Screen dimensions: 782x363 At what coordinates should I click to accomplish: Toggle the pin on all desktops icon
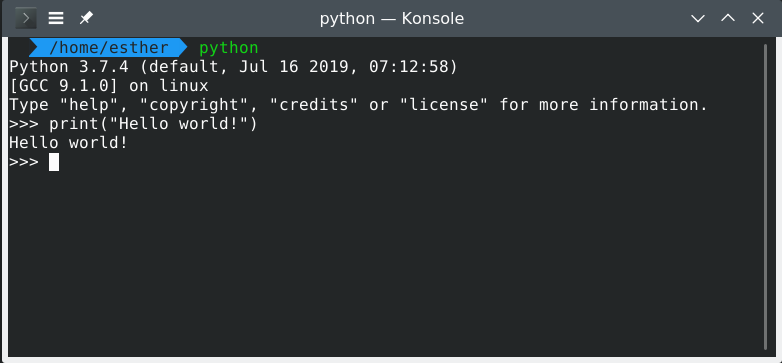(x=86, y=19)
